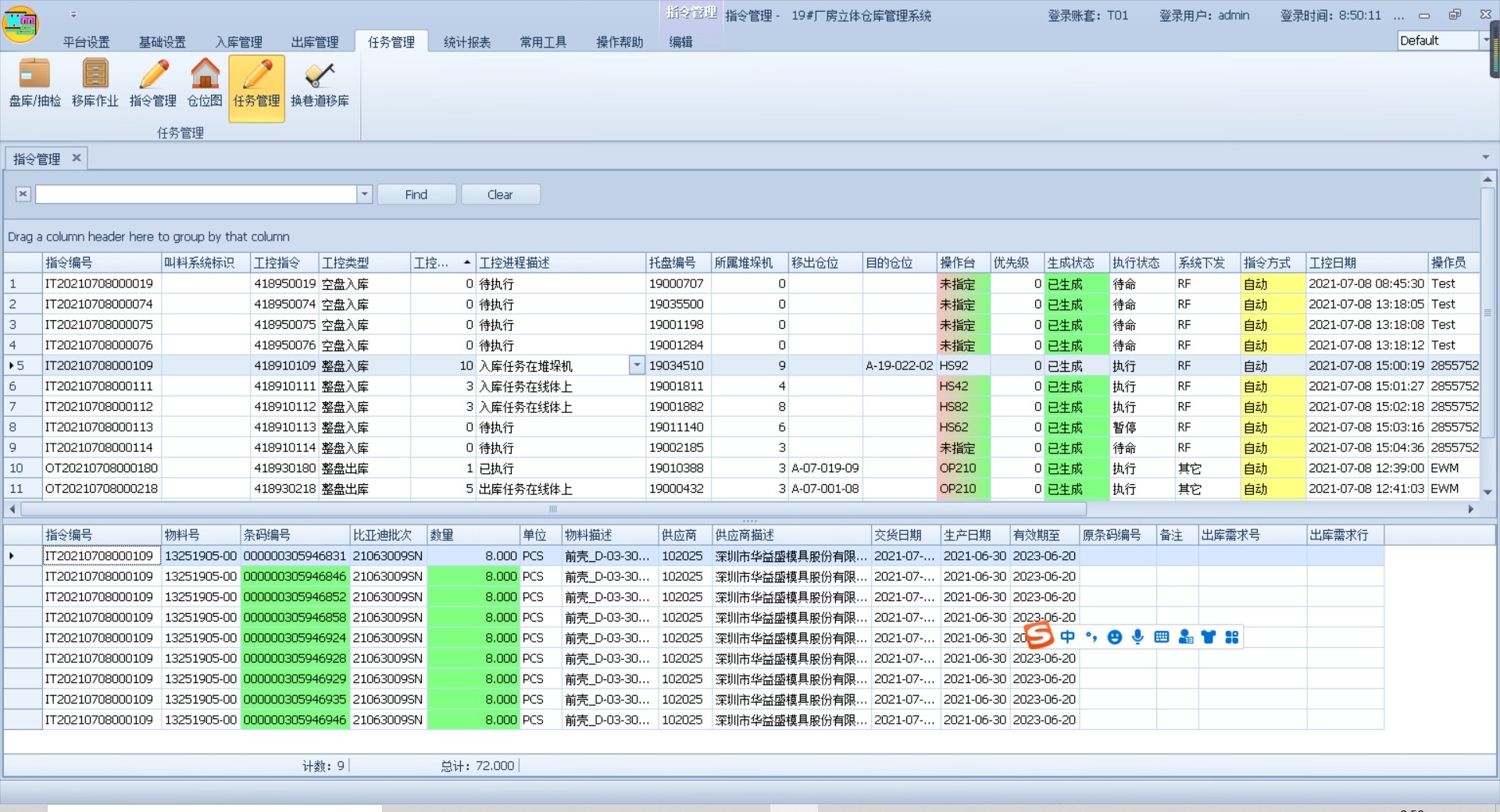Click scroll-up arrow of upper grid

pos(1487,180)
